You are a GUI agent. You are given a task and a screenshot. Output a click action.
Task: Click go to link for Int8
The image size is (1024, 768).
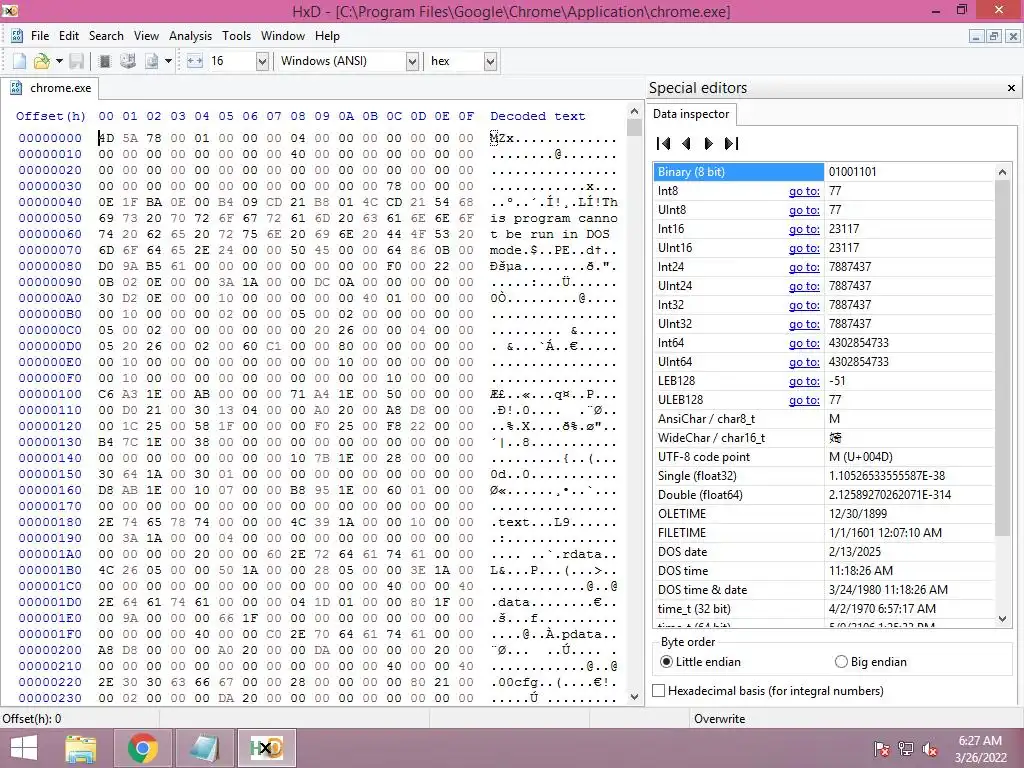(x=804, y=191)
